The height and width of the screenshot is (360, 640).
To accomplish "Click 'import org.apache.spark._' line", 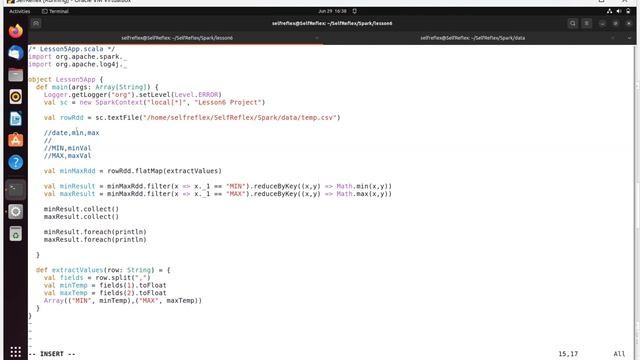I will (78, 56).
